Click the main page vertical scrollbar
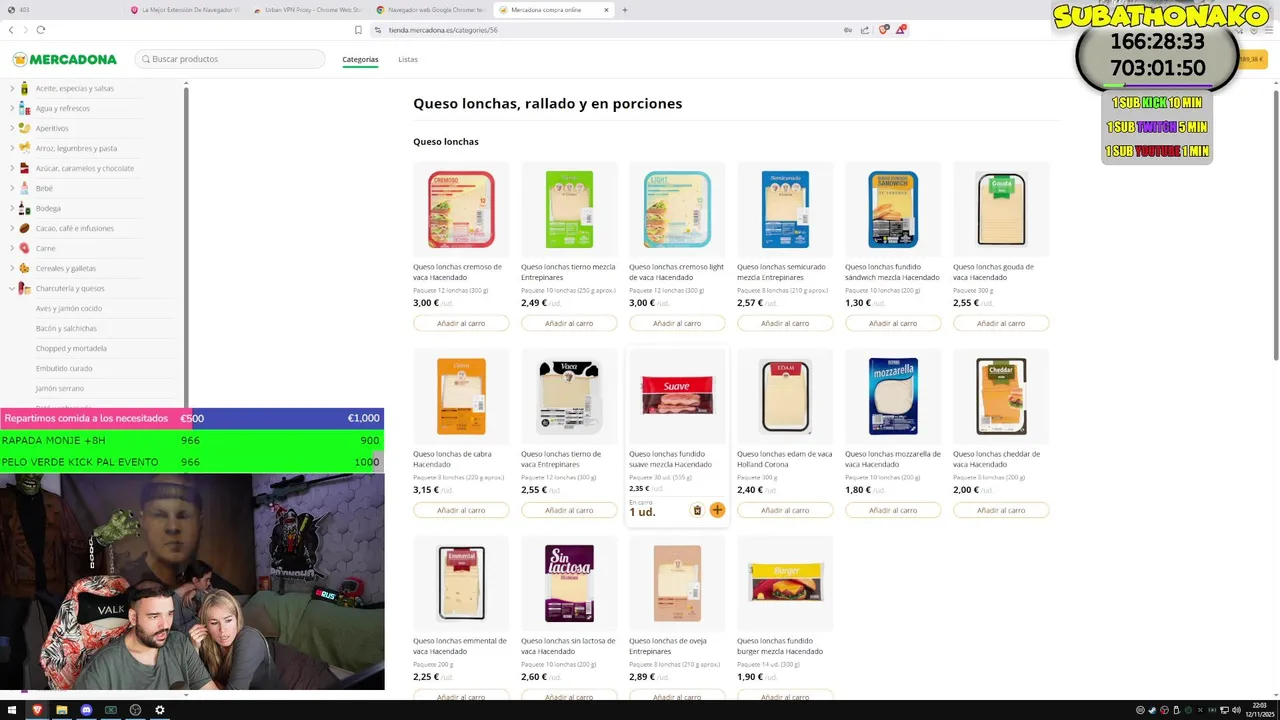The image size is (1280, 720). [1275, 225]
